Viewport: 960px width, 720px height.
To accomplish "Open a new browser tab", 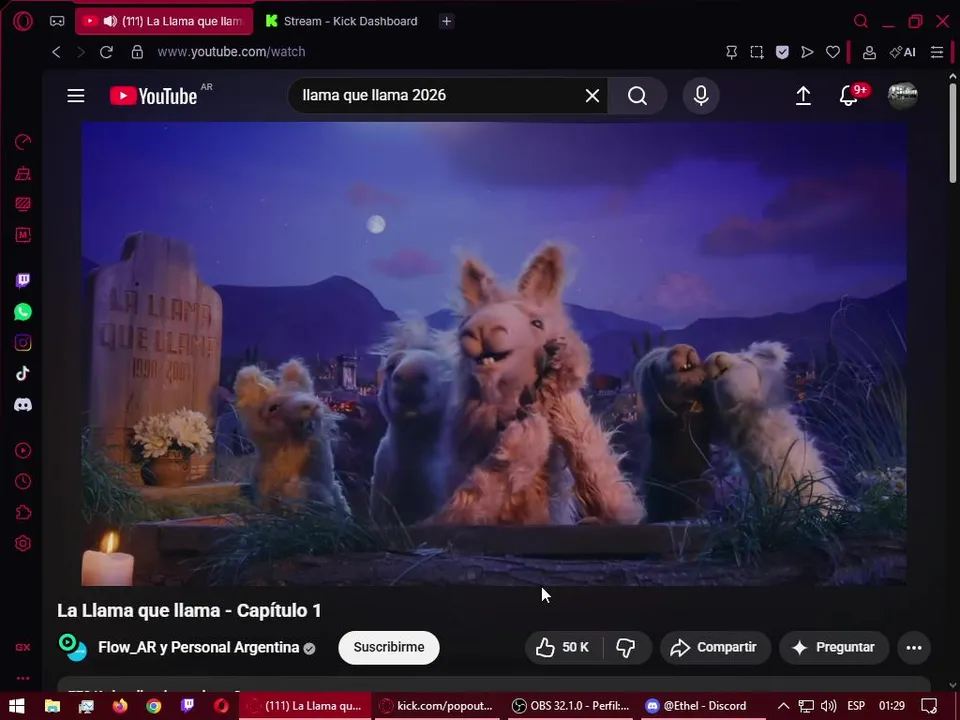I will [446, 21].
